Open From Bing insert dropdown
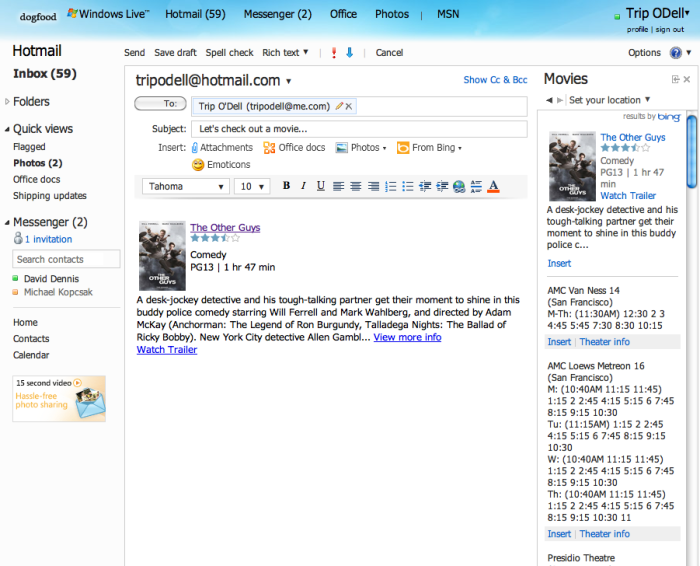The image size is (700, 566). [x=429, y=147]
